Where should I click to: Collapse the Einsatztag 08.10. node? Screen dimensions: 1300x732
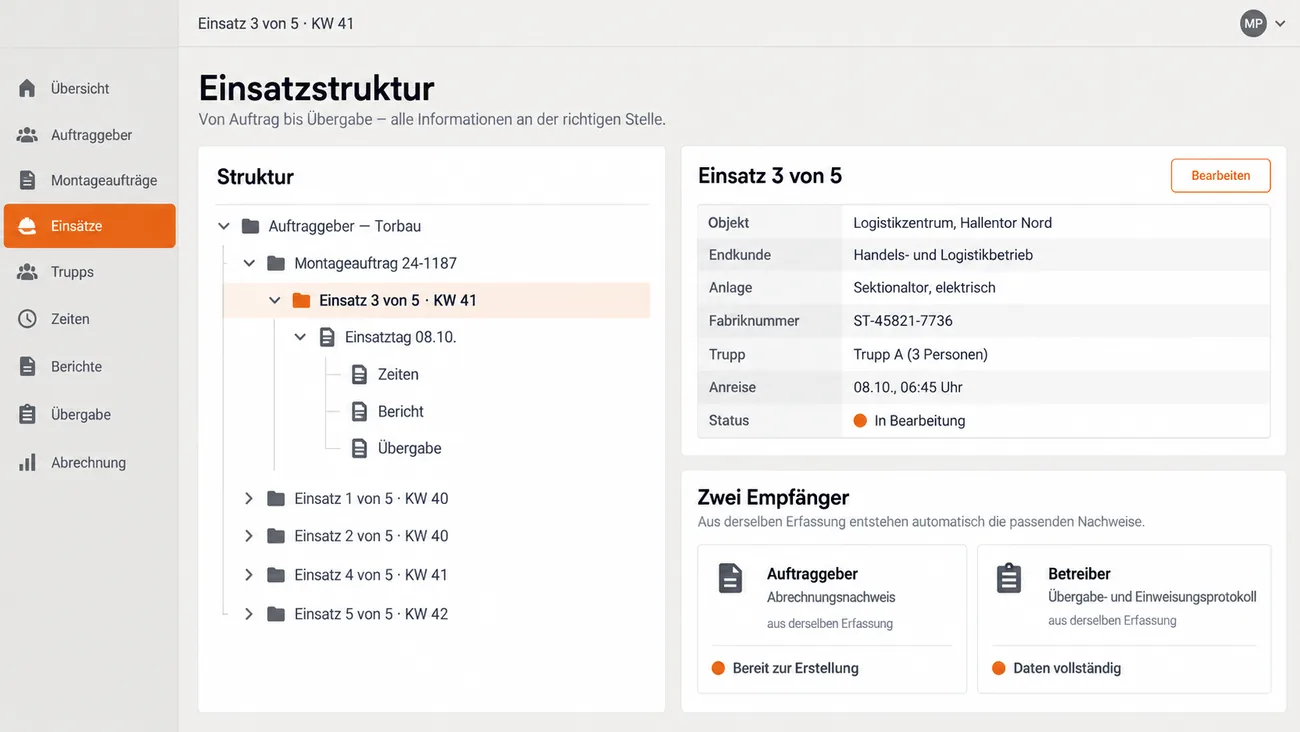pos(300,337)
